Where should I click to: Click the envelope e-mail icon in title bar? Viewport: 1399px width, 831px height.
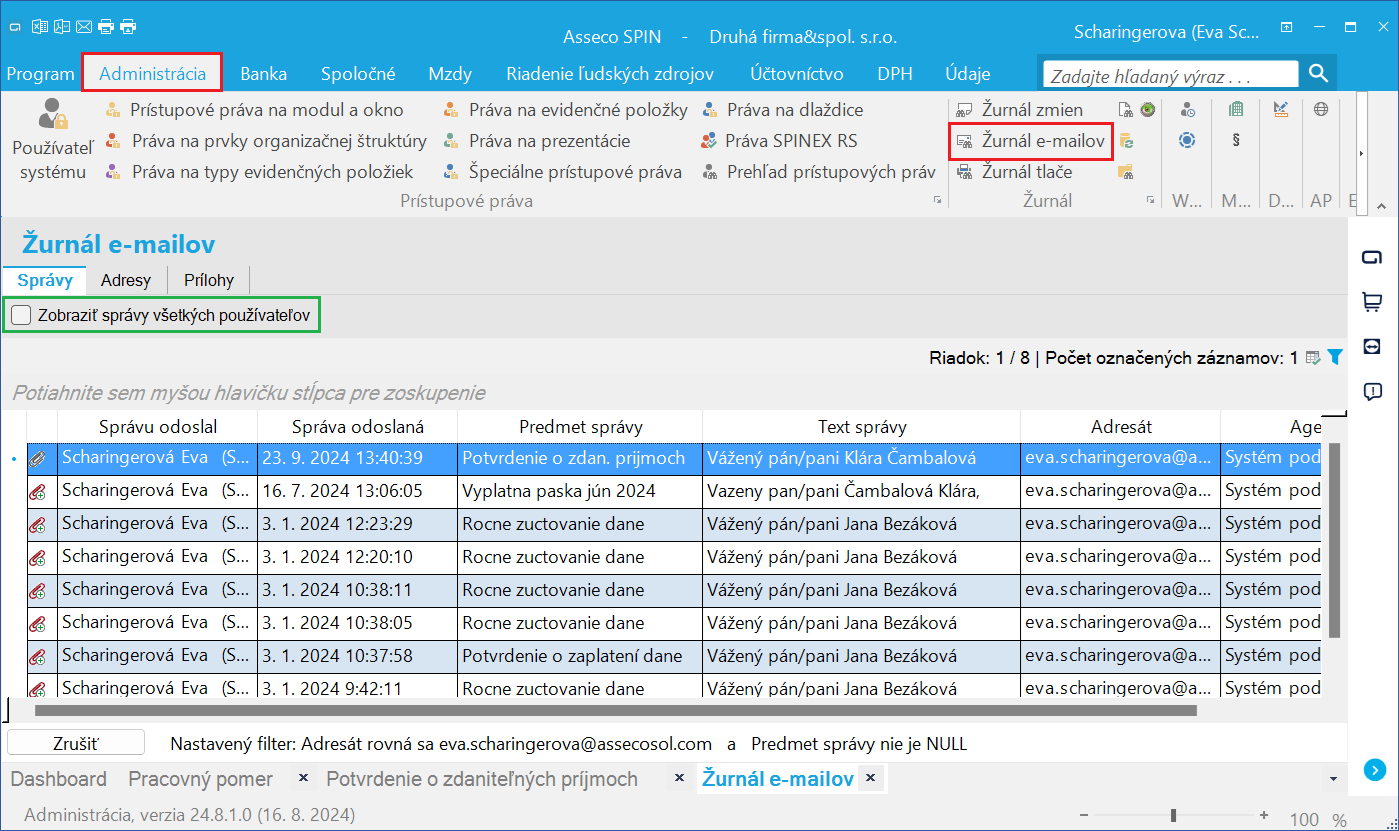click(x=84, y=27)
